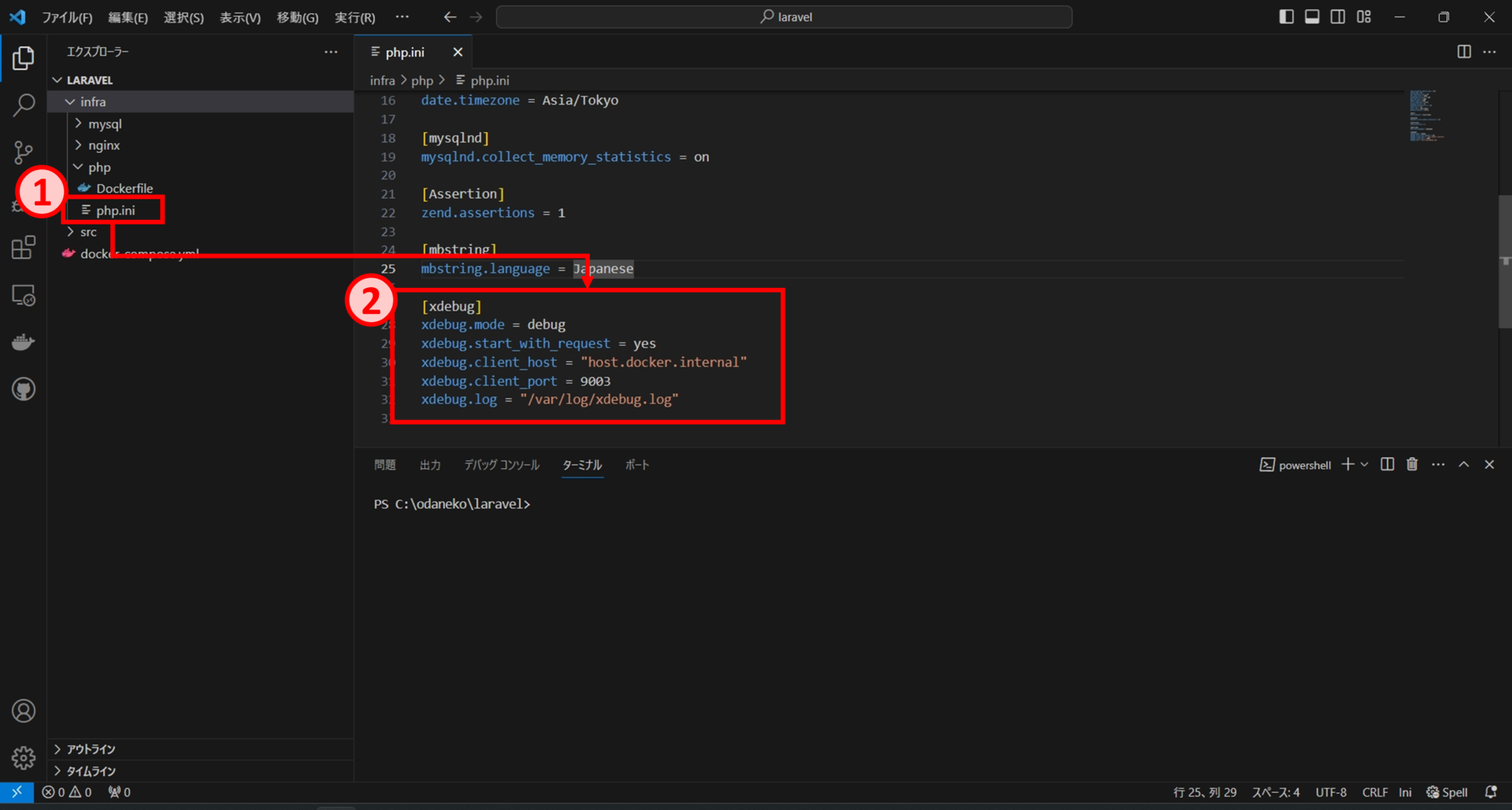1512x810 pixels.
Task: Open the terminal profile dropdown arrow
Action: (1363, 464)
